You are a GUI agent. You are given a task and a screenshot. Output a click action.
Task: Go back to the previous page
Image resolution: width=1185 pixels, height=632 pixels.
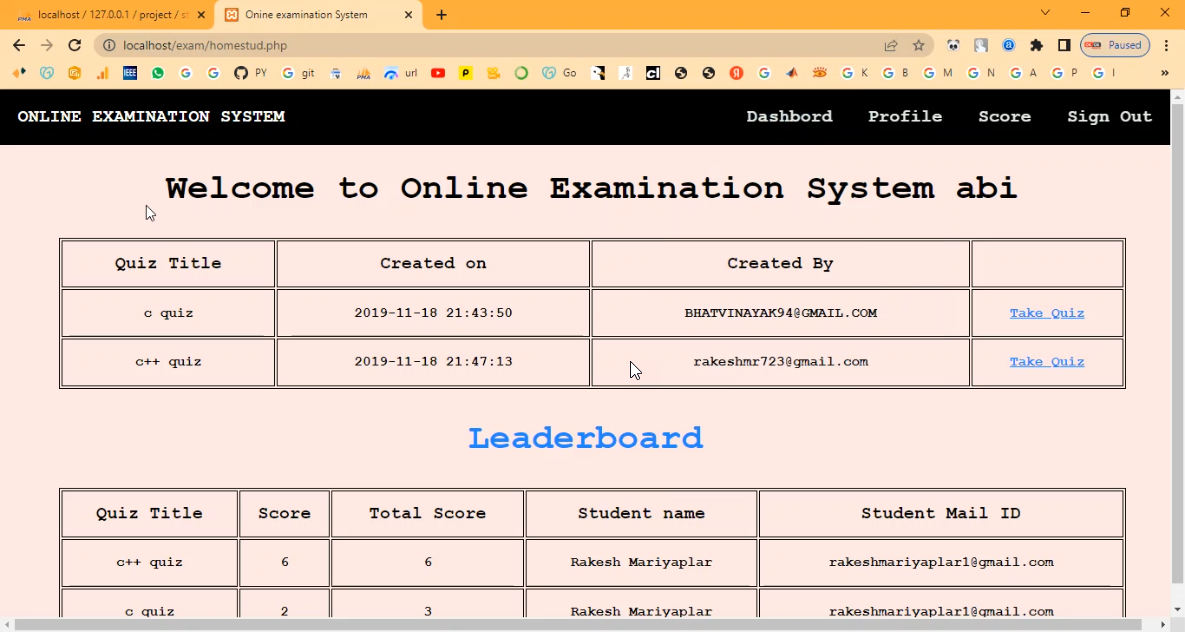19,45
